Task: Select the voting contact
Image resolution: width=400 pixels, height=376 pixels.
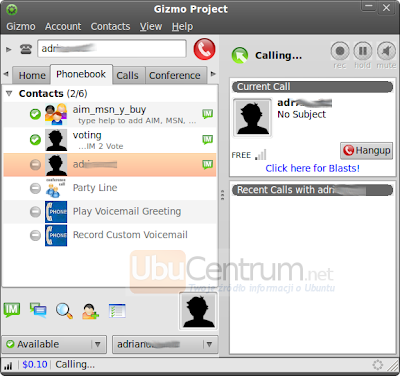Action: tap(110, 139)
